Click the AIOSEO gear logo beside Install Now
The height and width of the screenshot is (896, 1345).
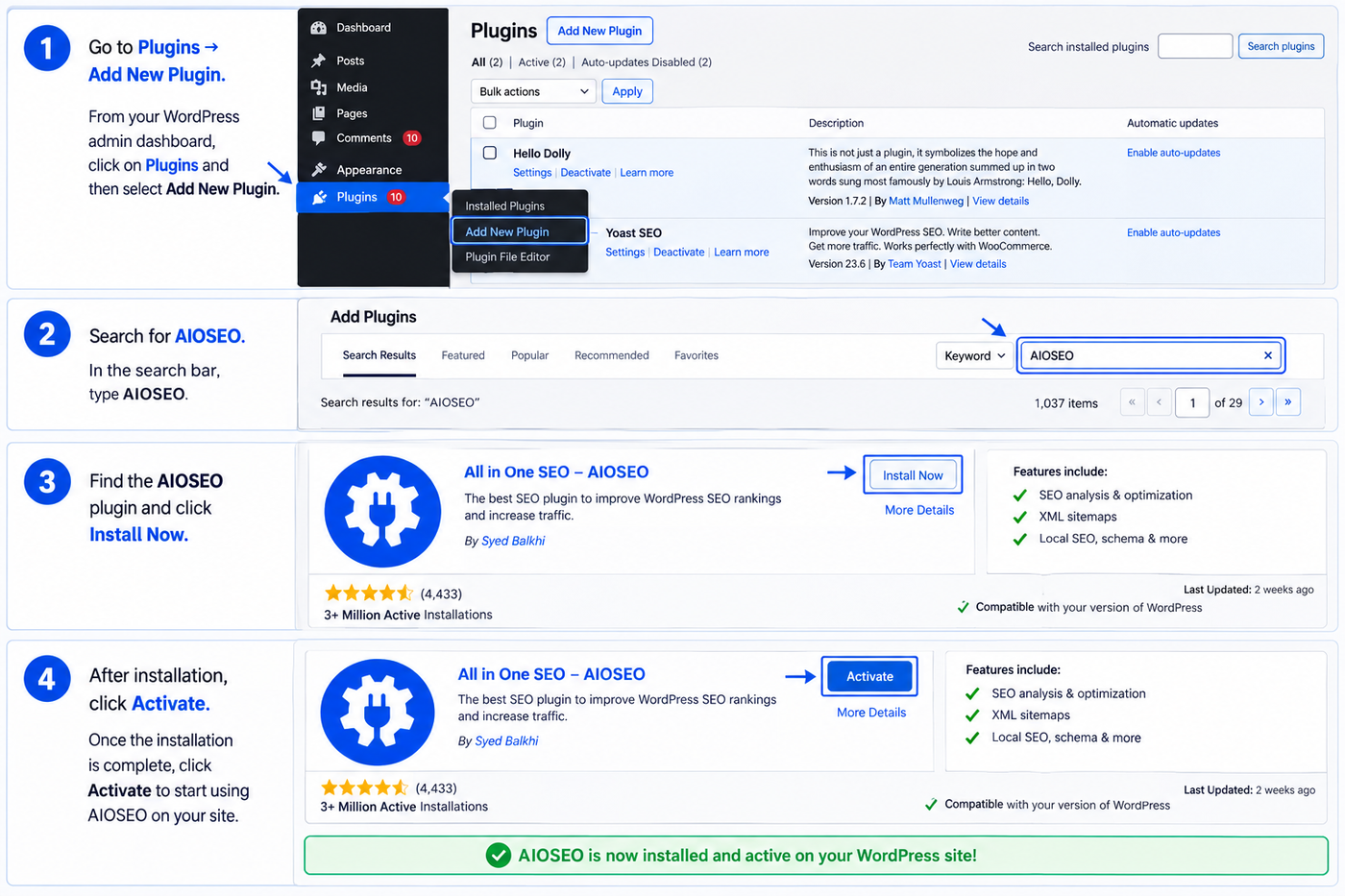tap(382, 512)
